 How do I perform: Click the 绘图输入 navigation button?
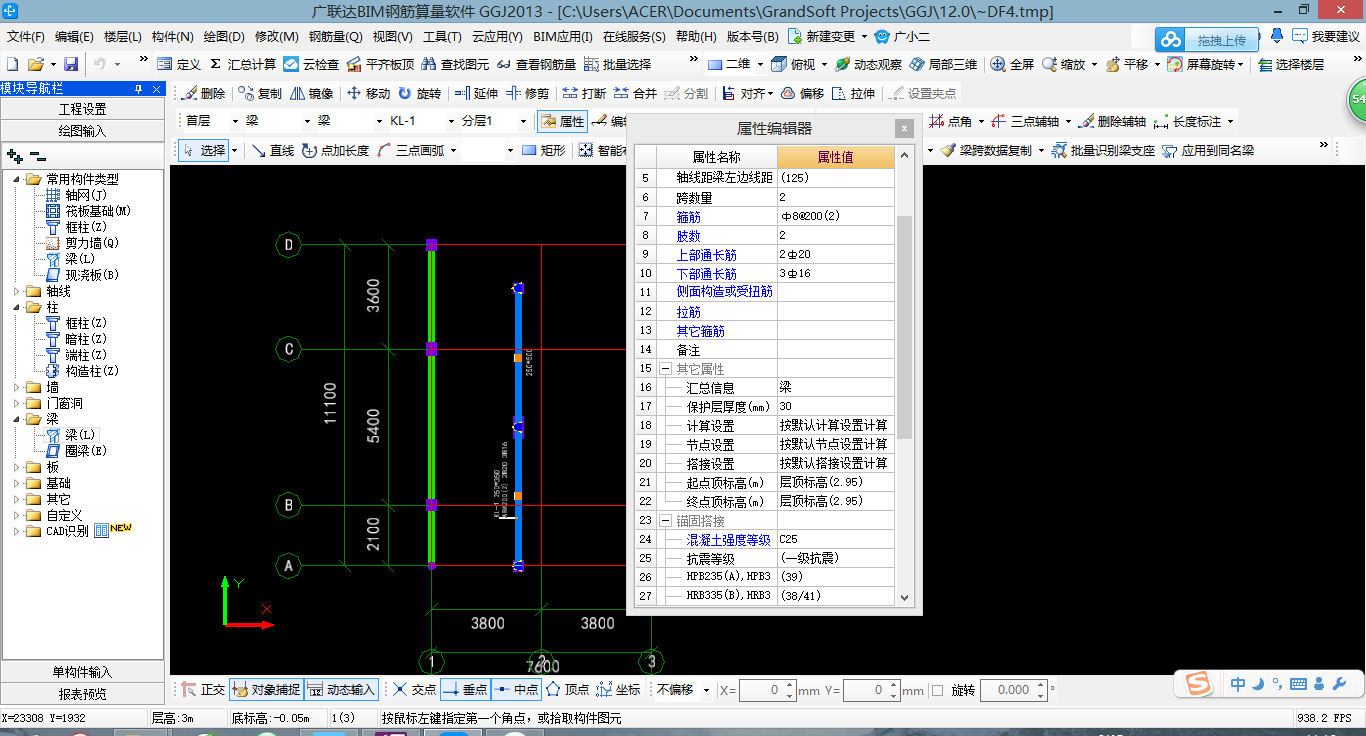pyautogui.click(x=83, y=130)
